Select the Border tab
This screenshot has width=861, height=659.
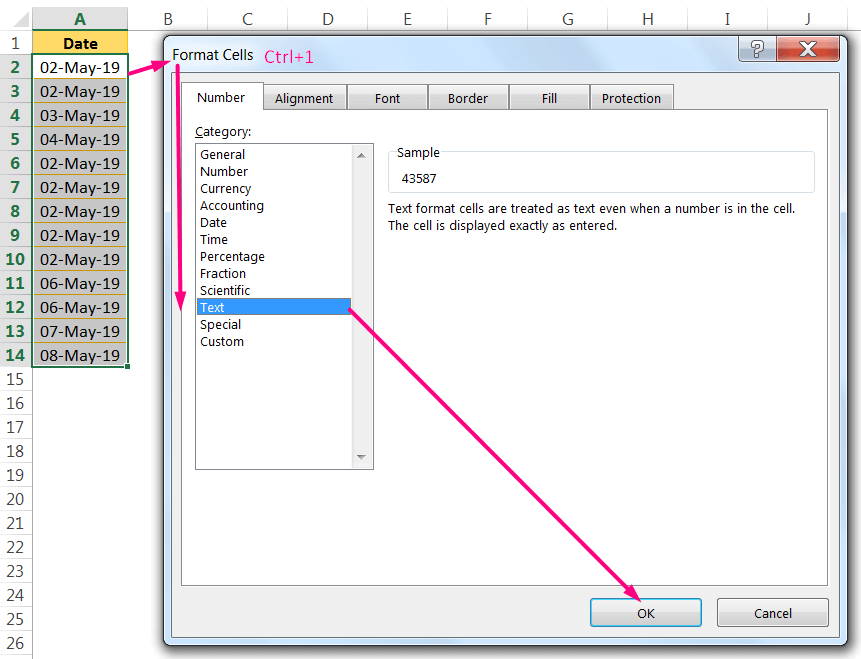(468, 97)
